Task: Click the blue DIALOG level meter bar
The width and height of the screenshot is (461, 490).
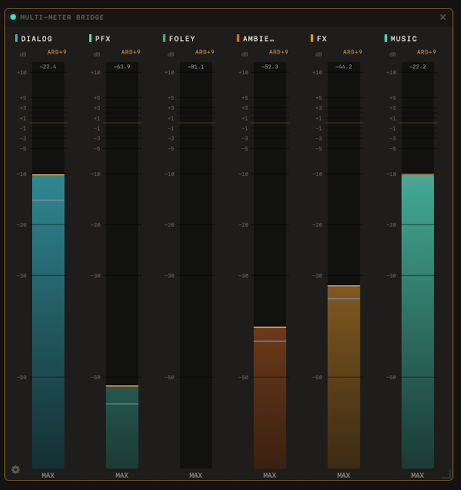Action: pyautogui.click(x=48, y=321)
